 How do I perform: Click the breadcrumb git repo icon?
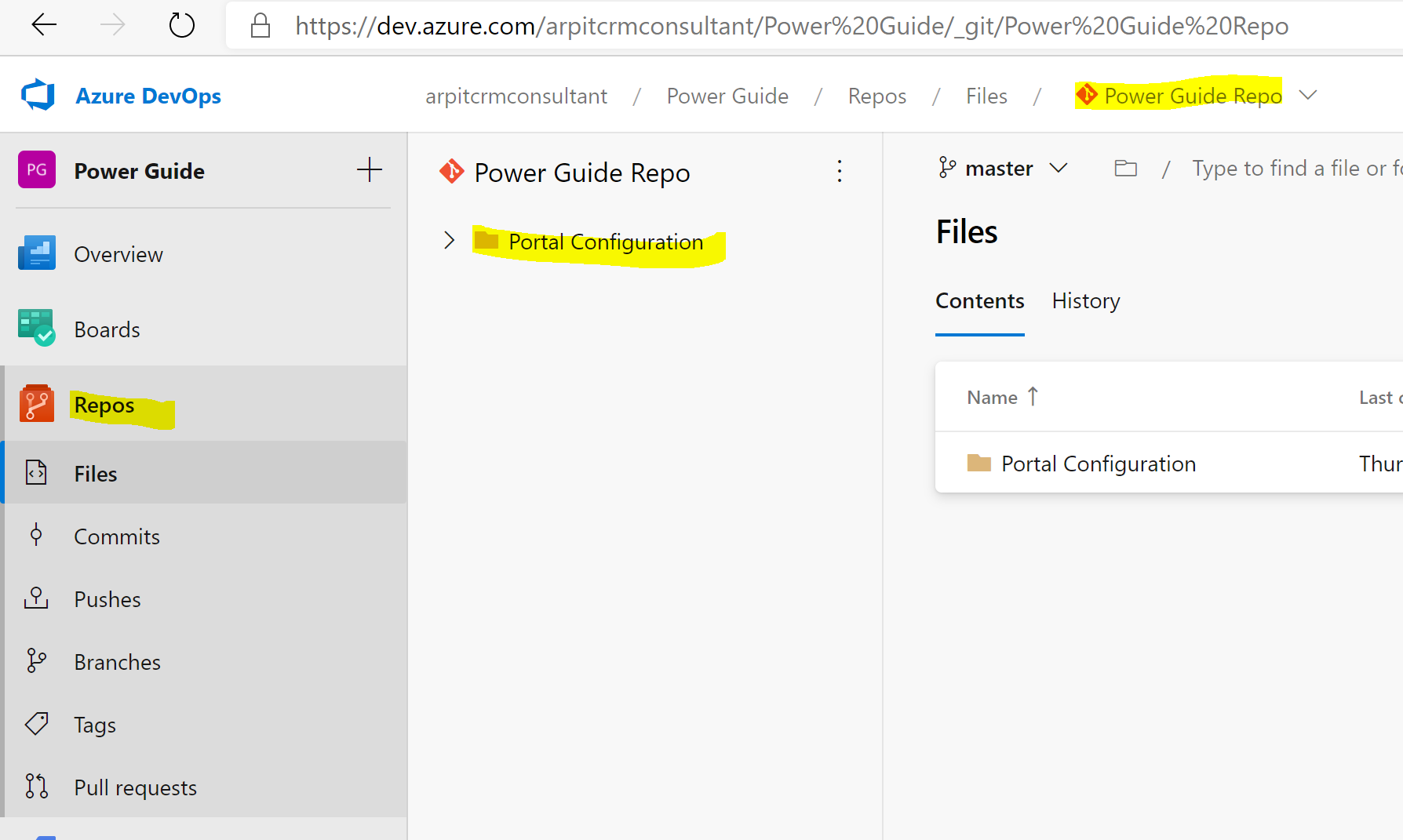(1087, 94)
